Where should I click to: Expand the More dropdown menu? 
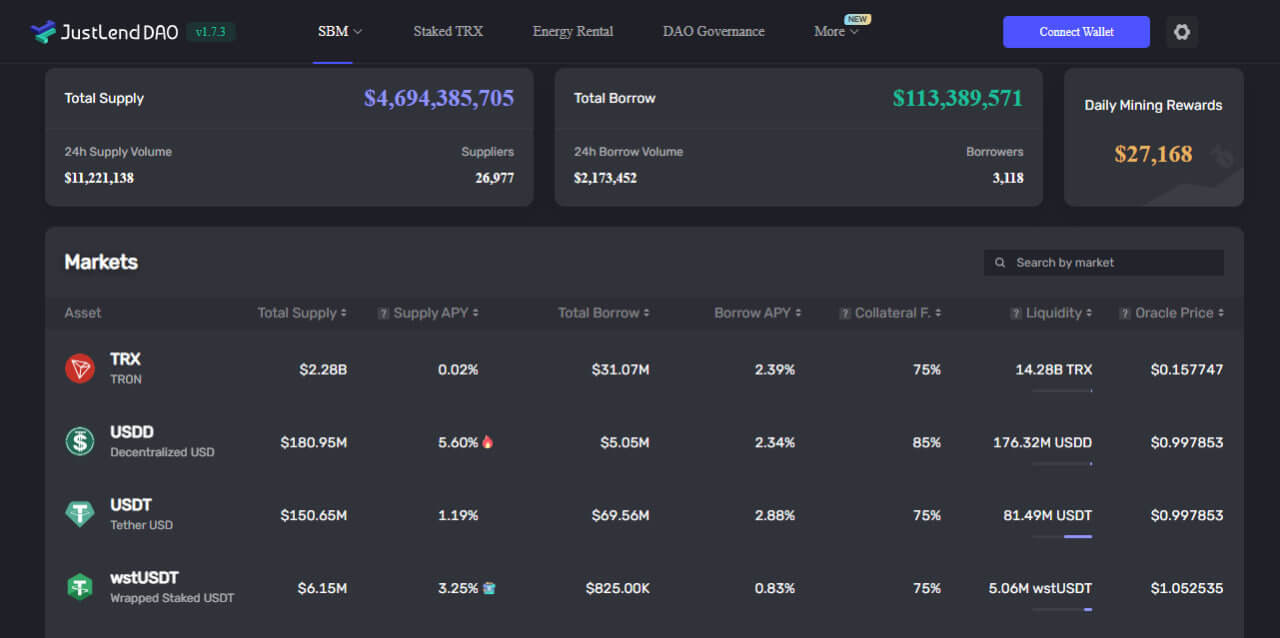pos(837,32)
